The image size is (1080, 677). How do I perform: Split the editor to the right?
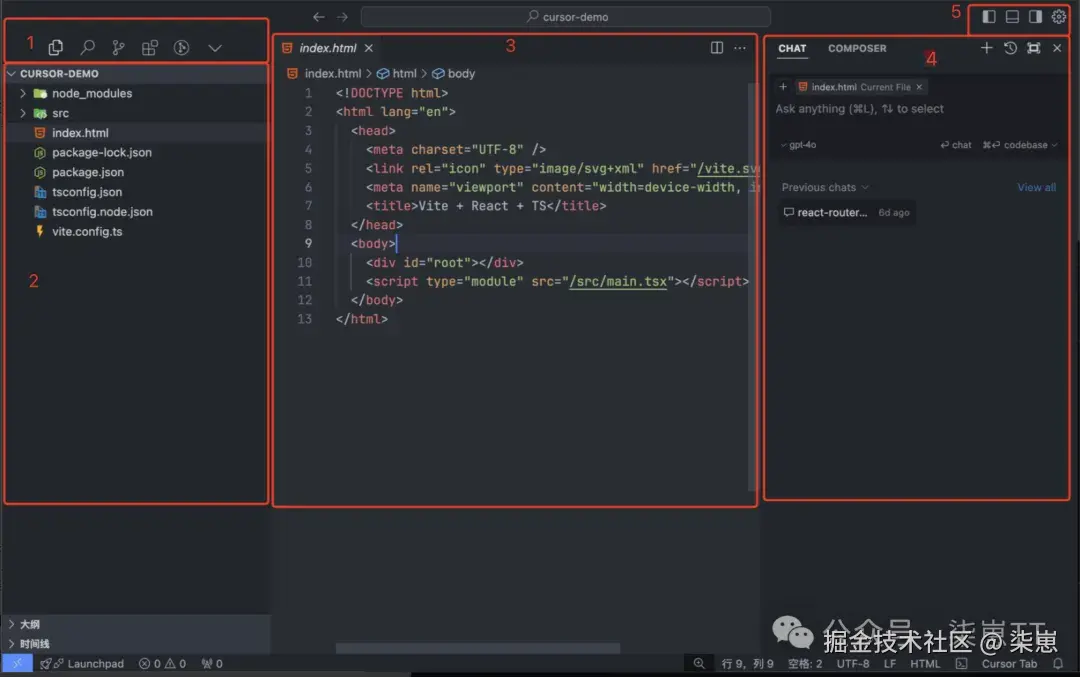(716, 48)
